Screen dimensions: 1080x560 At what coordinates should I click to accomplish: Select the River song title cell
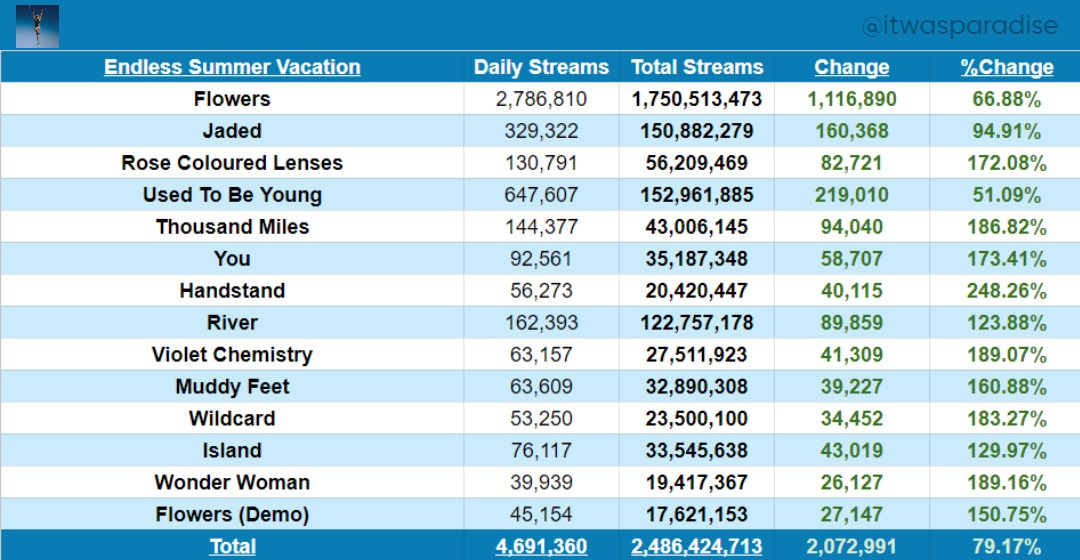[232, 322]
